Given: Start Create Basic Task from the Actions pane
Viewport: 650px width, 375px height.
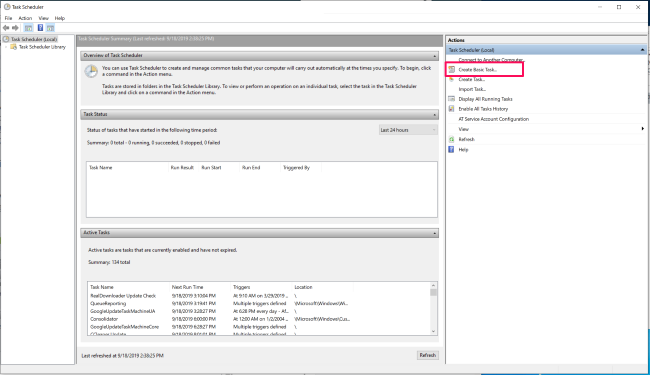Looking at the screenshot, I should pos(477,70).
